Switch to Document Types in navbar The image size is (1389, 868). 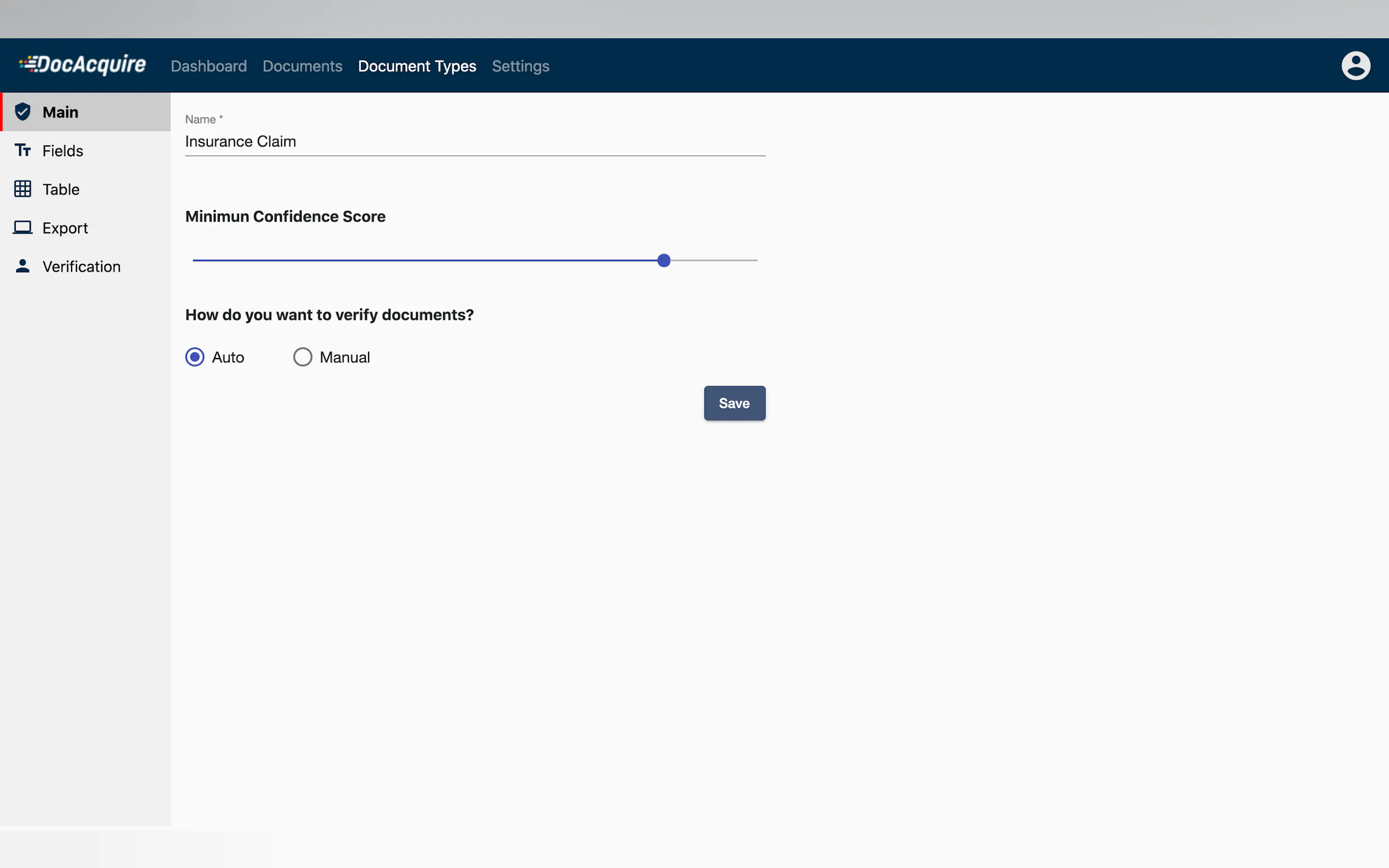point(417,66)
